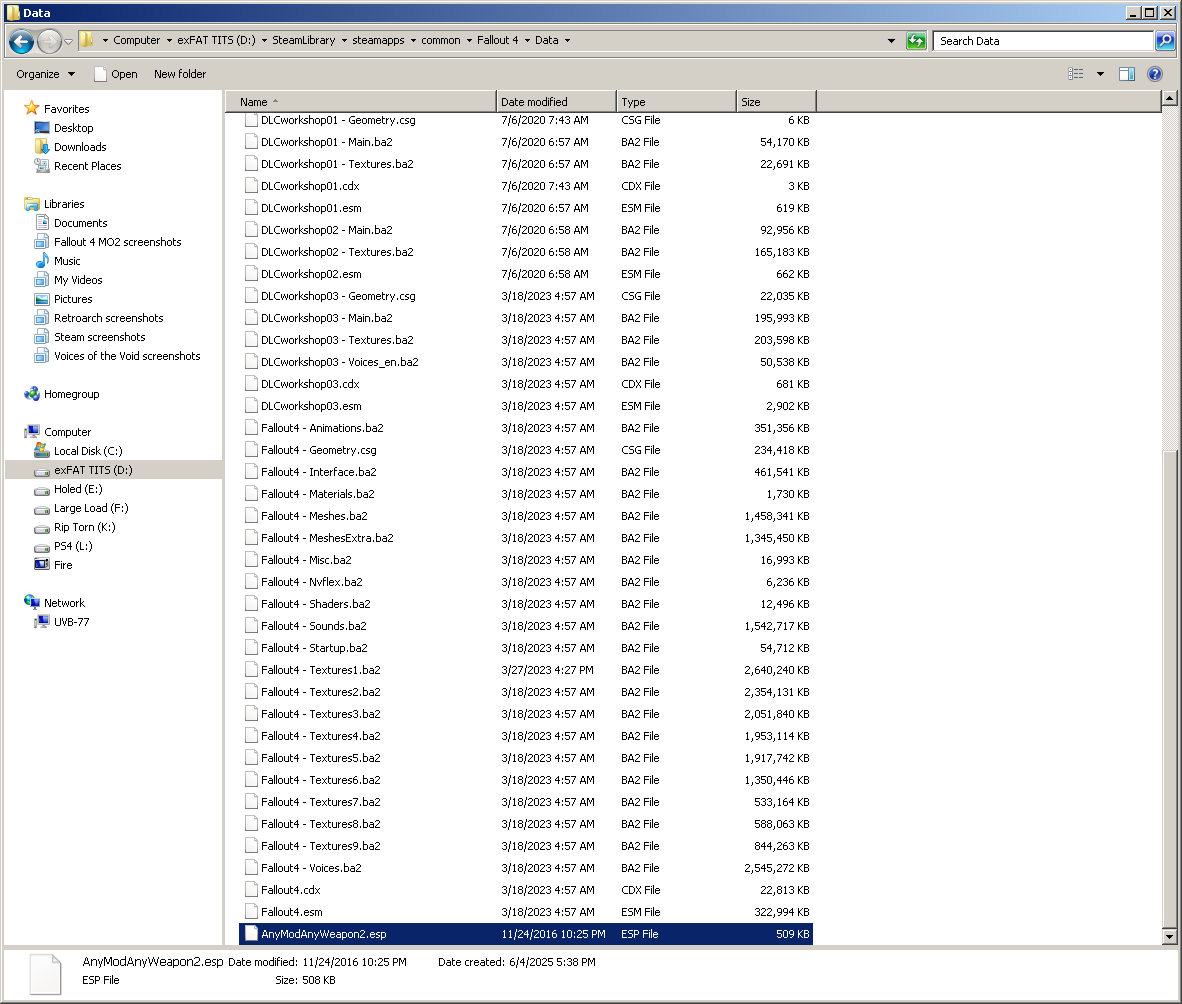Expand dropdown arrow after Computer breadcrumb

(x=169, y=41)
